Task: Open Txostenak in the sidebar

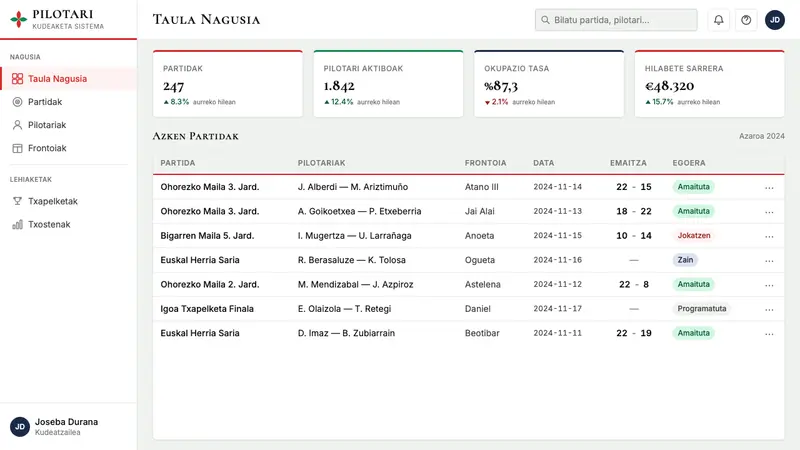Action: [68, 224]
